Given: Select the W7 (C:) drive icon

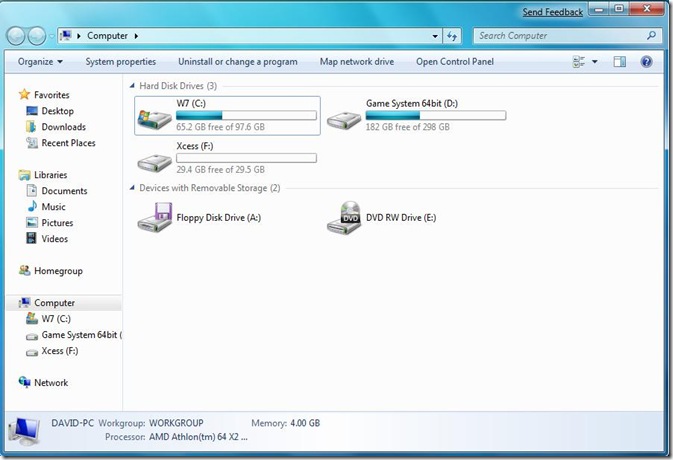Looking at the screenshot, I should 155,118.
